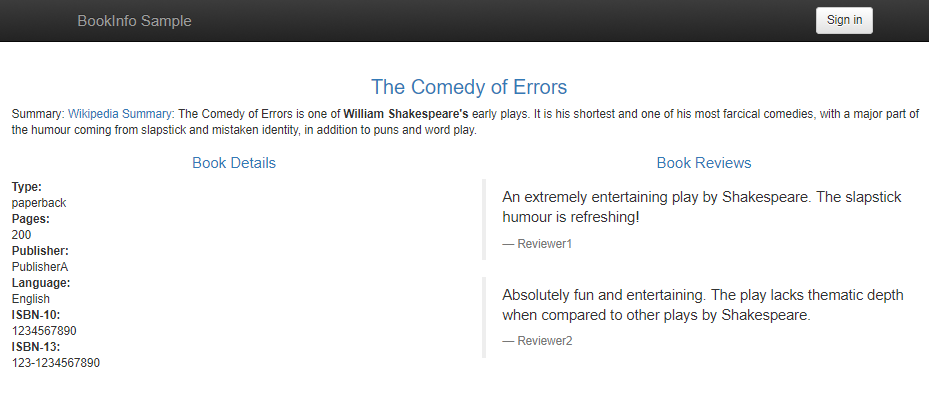This screenshot has height=404, width=929.
Task: Click the English language value
Action: click(31, 299)
